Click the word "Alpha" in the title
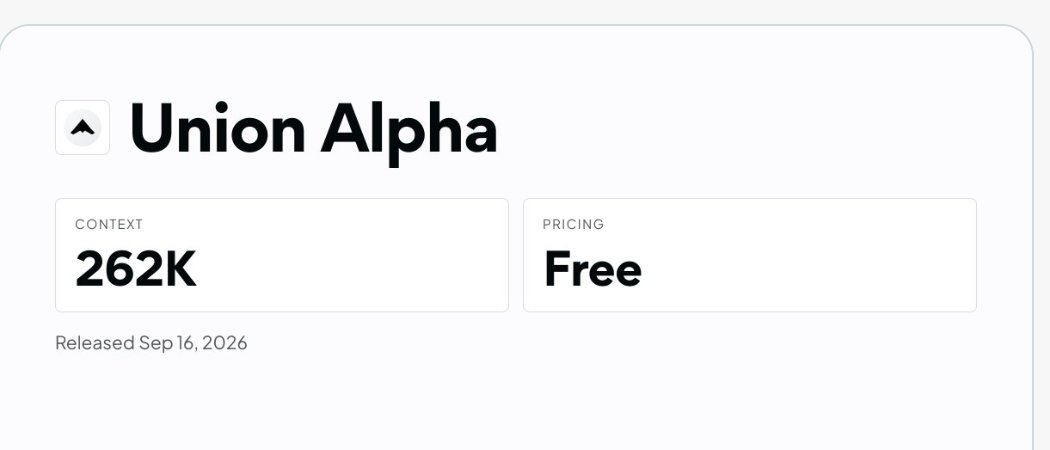The image size is (1050, 450). (x=409, y=133)
